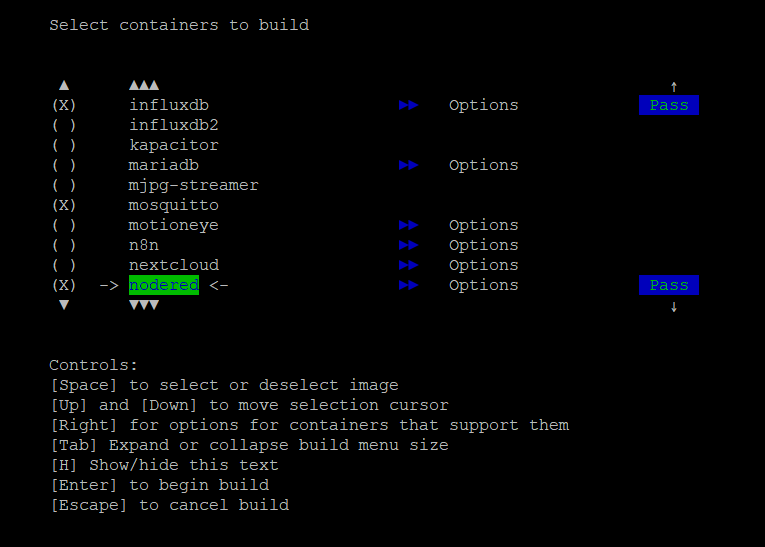Toggle the mosquitto container checkbox
The image size is (765, 547).
[x=64, y=205]
